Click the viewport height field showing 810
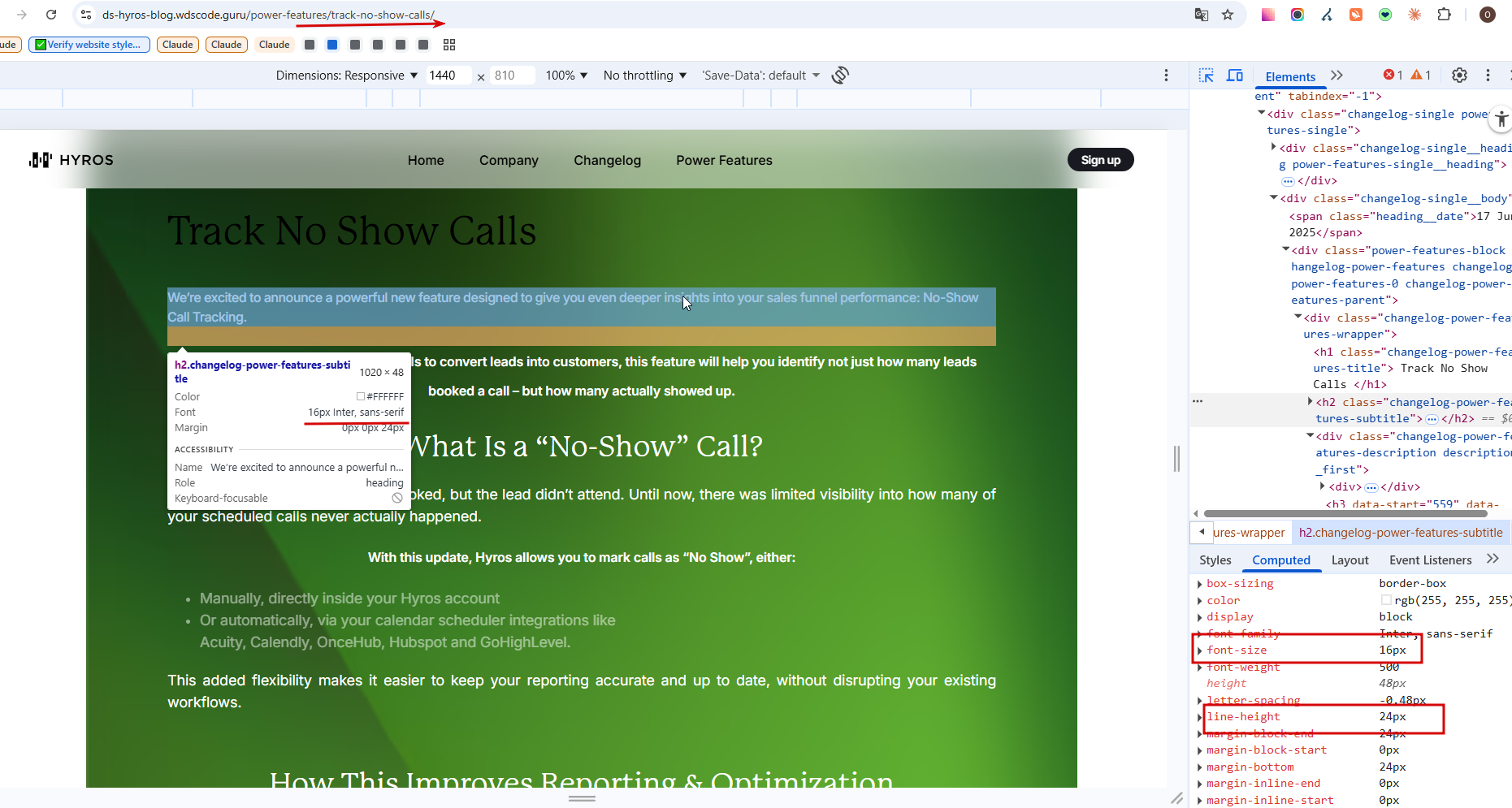Viewport: 1512px width, 808px height. (x=513, y=76)
